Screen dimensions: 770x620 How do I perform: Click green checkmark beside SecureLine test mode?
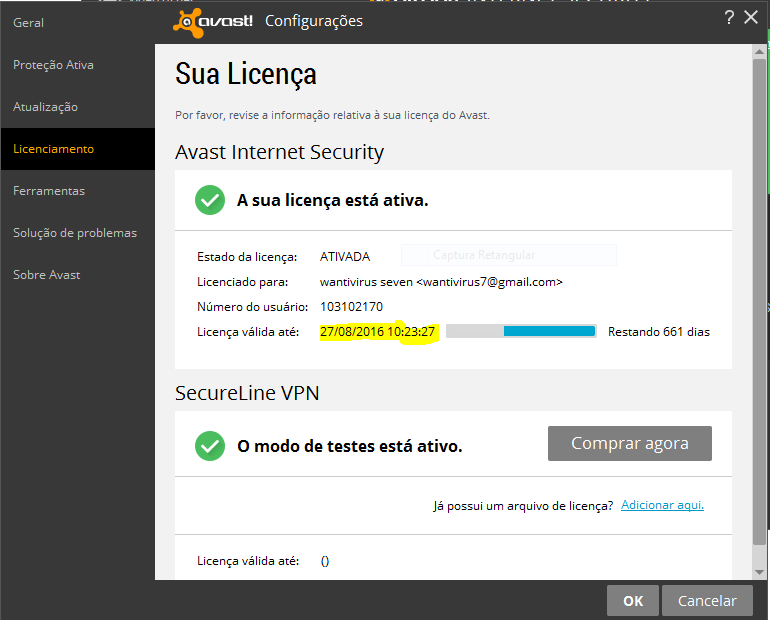pyautogui.click(x=210, y=446)
